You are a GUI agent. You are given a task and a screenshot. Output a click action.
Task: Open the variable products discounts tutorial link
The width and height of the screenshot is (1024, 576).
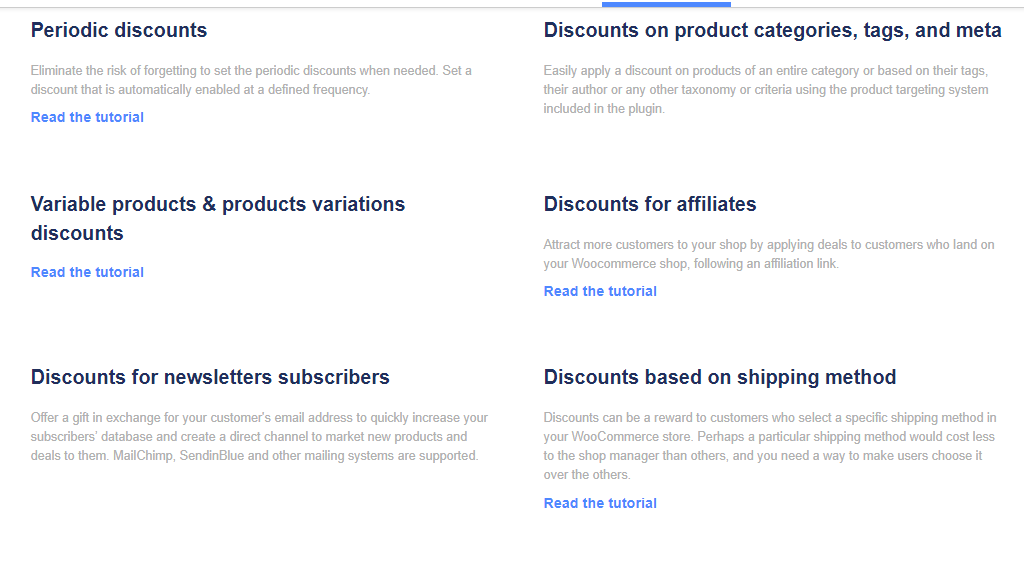87,272
